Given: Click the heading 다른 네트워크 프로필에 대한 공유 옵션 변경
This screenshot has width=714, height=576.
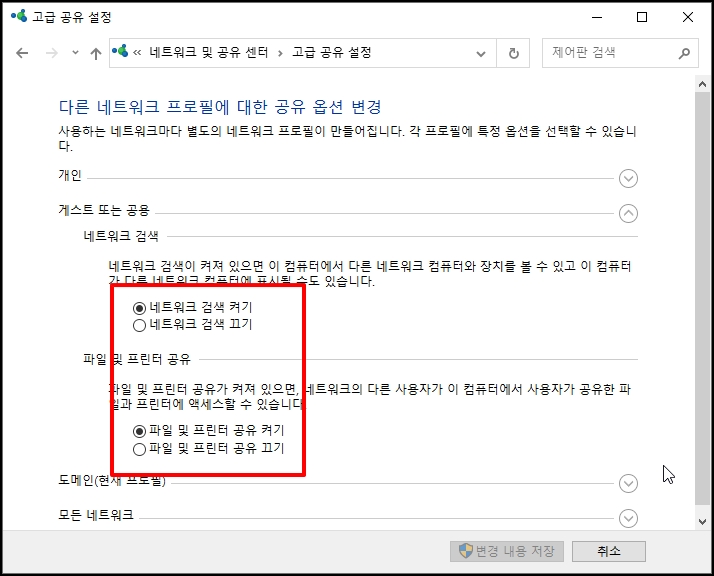Looking at the screenshot, I should click(219, 107).
